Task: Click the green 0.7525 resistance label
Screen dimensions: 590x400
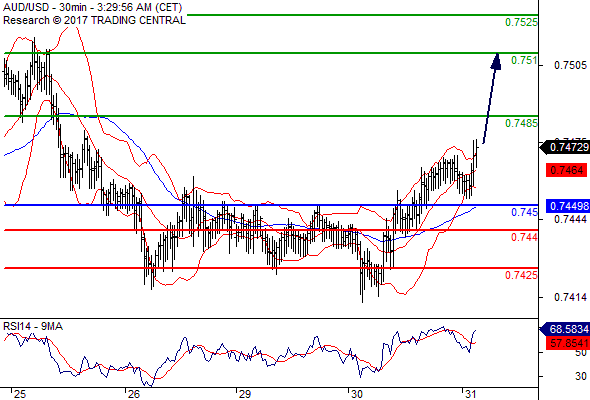Action: 521,22
